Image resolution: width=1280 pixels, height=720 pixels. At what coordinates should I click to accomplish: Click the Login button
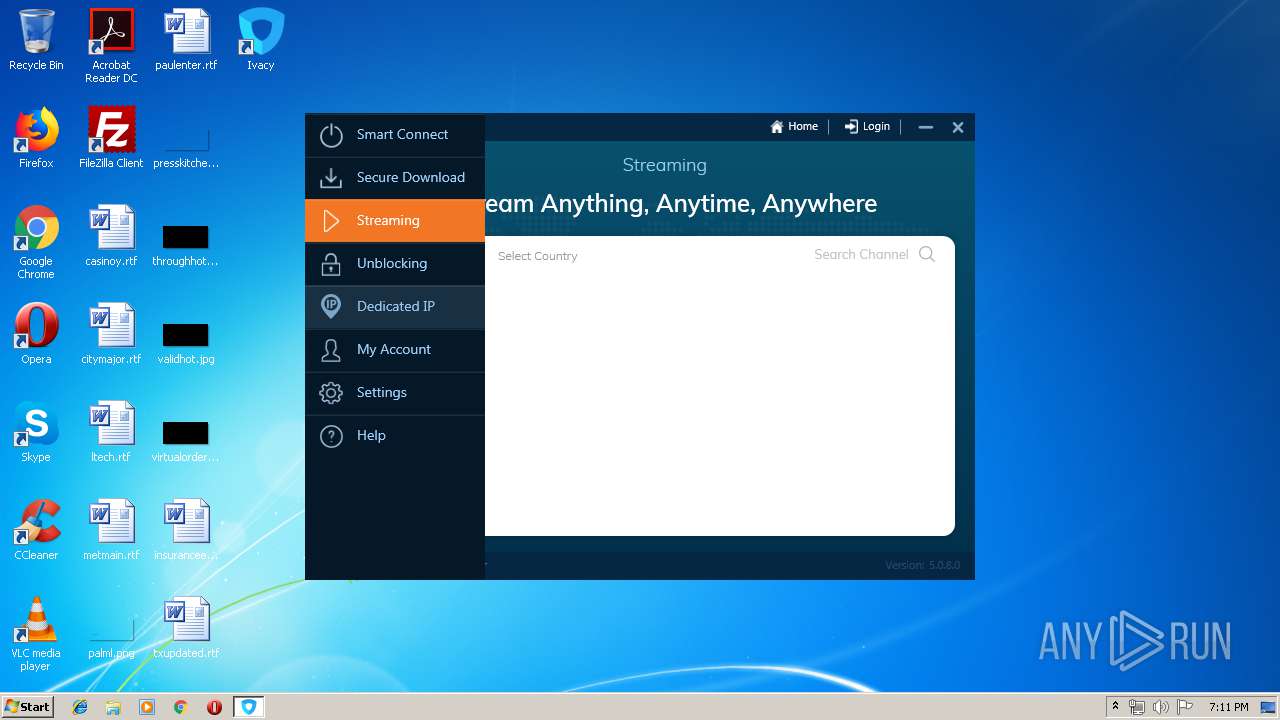click(867, 127)
